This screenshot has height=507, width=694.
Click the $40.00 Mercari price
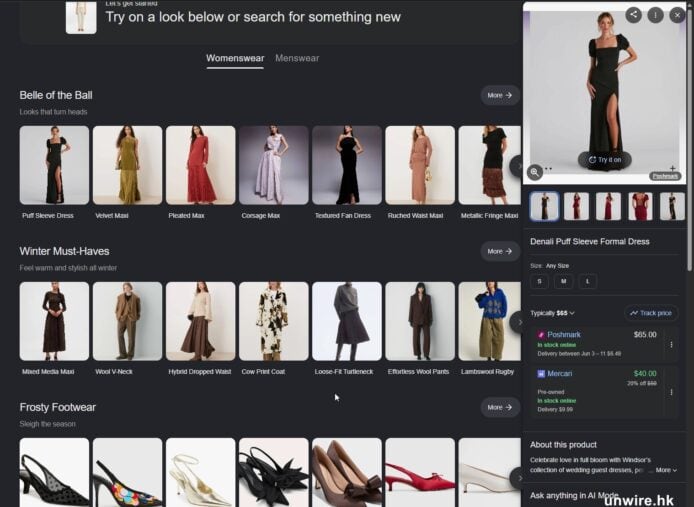pyautogui.click(x=645, y=374)
